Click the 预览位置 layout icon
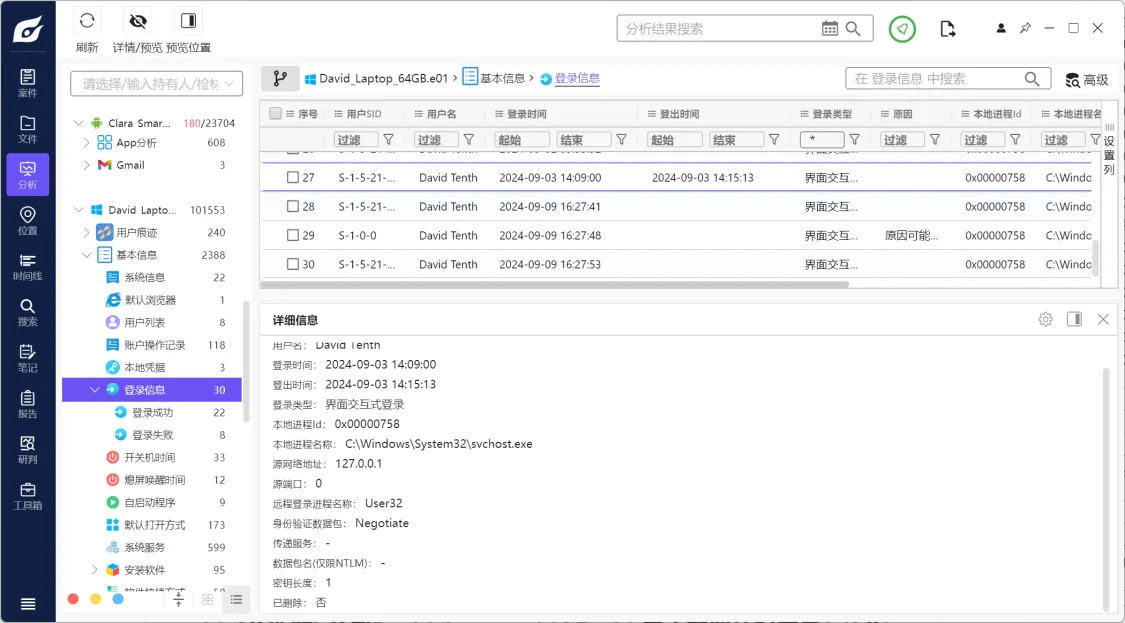This screenshot has height=623, width=1125. pos(189,21)
